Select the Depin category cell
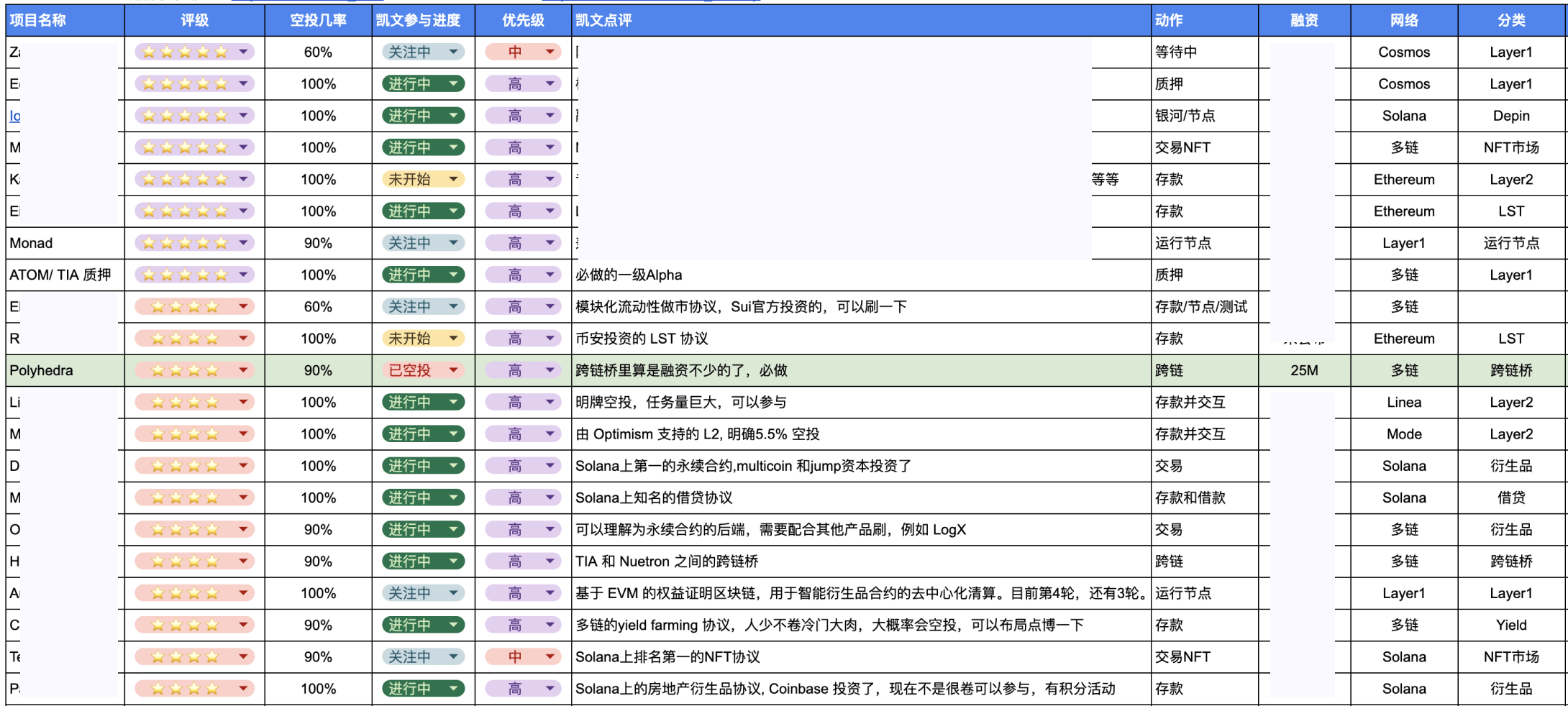Viewport: 1568px width, 706px height. [1512, 116]
